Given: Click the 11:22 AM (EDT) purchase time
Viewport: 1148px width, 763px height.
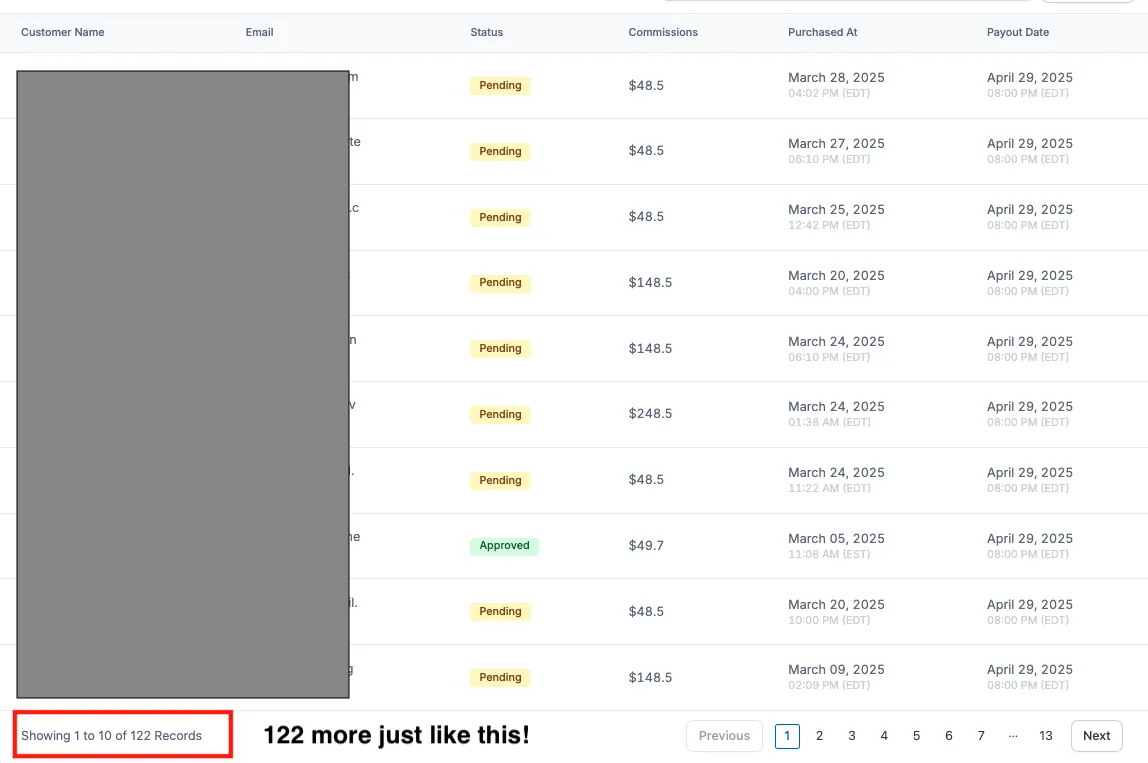Looking at the screenshot, I should click(829, 488).
